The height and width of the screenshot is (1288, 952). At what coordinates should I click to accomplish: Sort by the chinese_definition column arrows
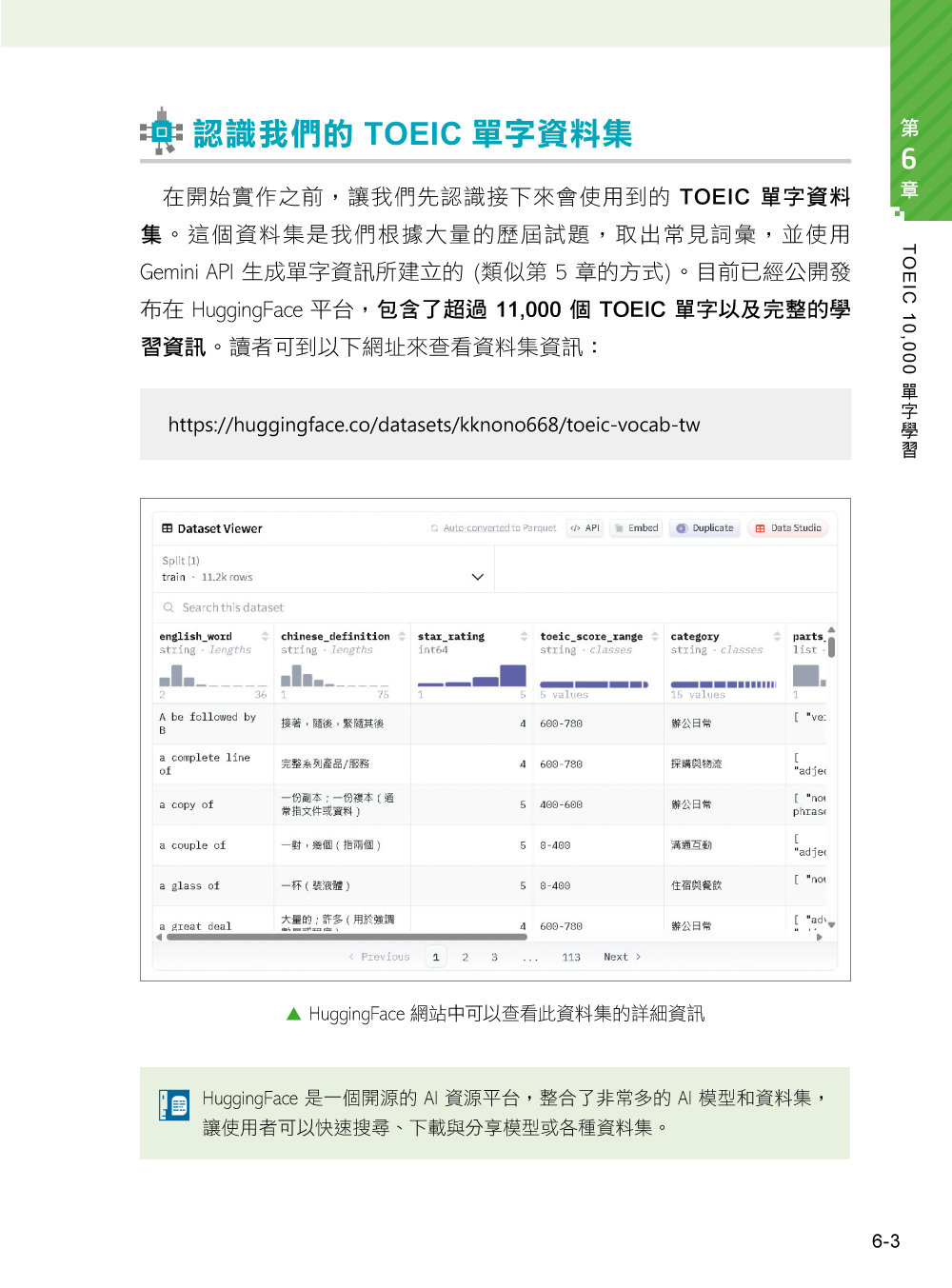coord(402,636)
